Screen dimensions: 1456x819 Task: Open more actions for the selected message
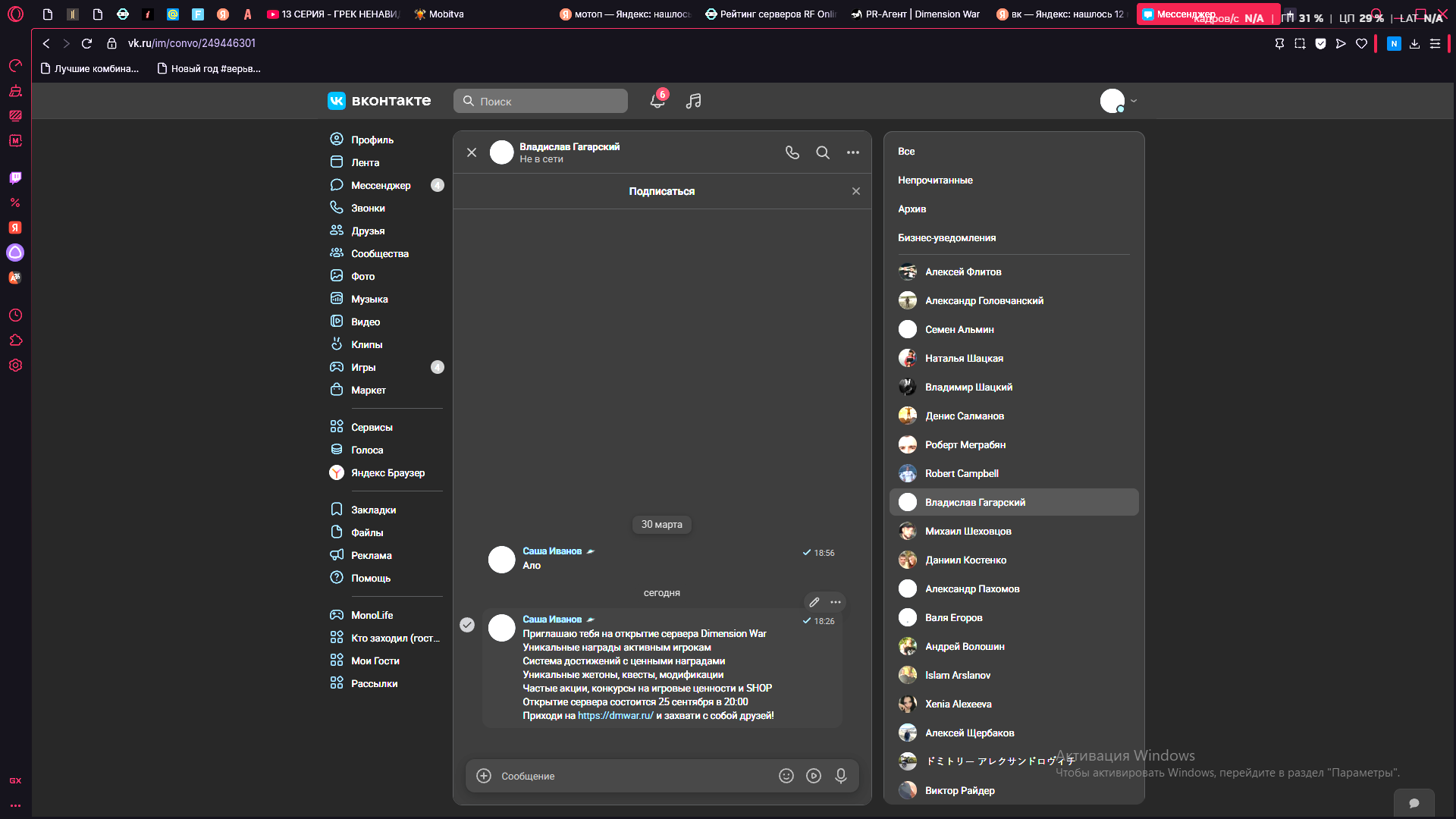836,602
